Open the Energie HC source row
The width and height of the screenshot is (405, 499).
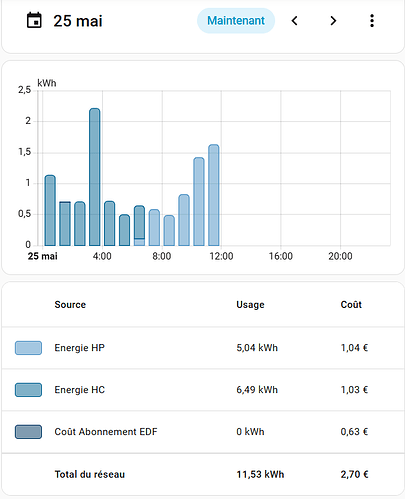pyautogui.click(x=202, y=390)
